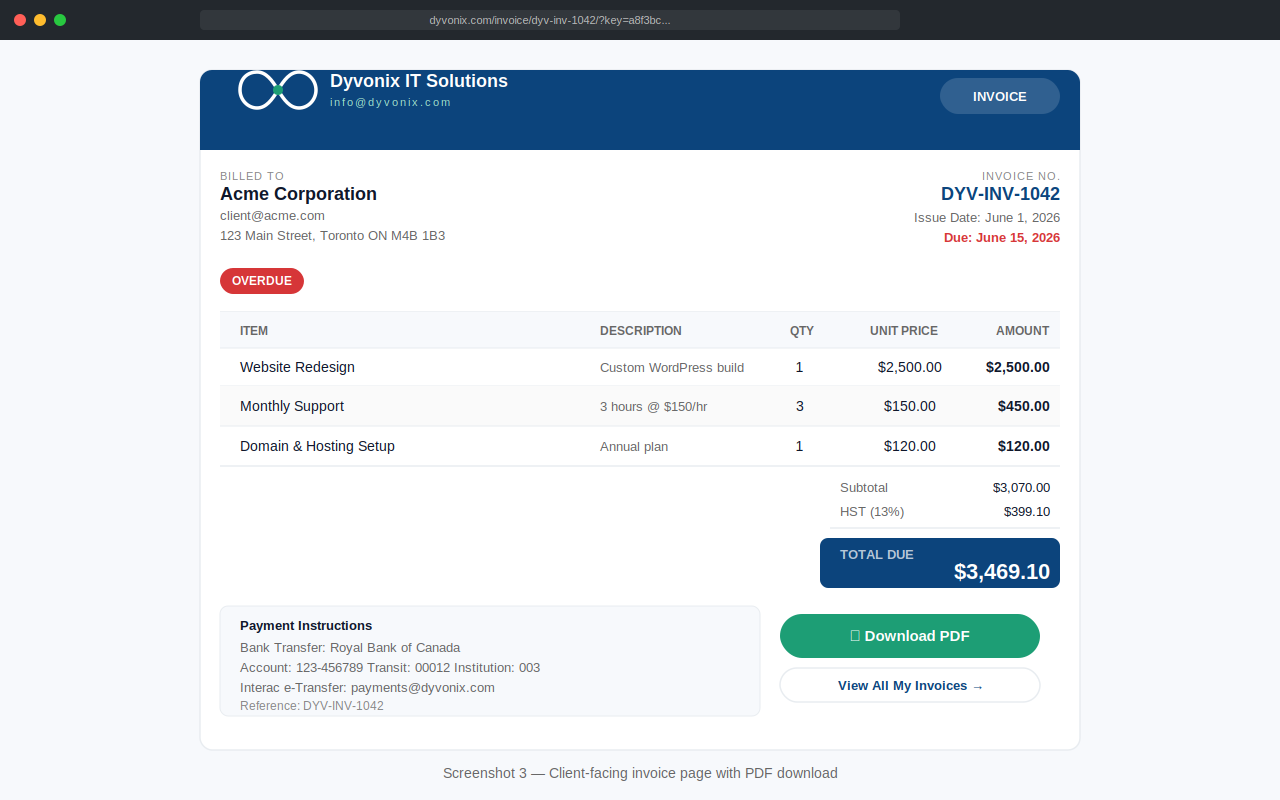Click info@dyvonix.com email in header

click(x=391, y=102)
